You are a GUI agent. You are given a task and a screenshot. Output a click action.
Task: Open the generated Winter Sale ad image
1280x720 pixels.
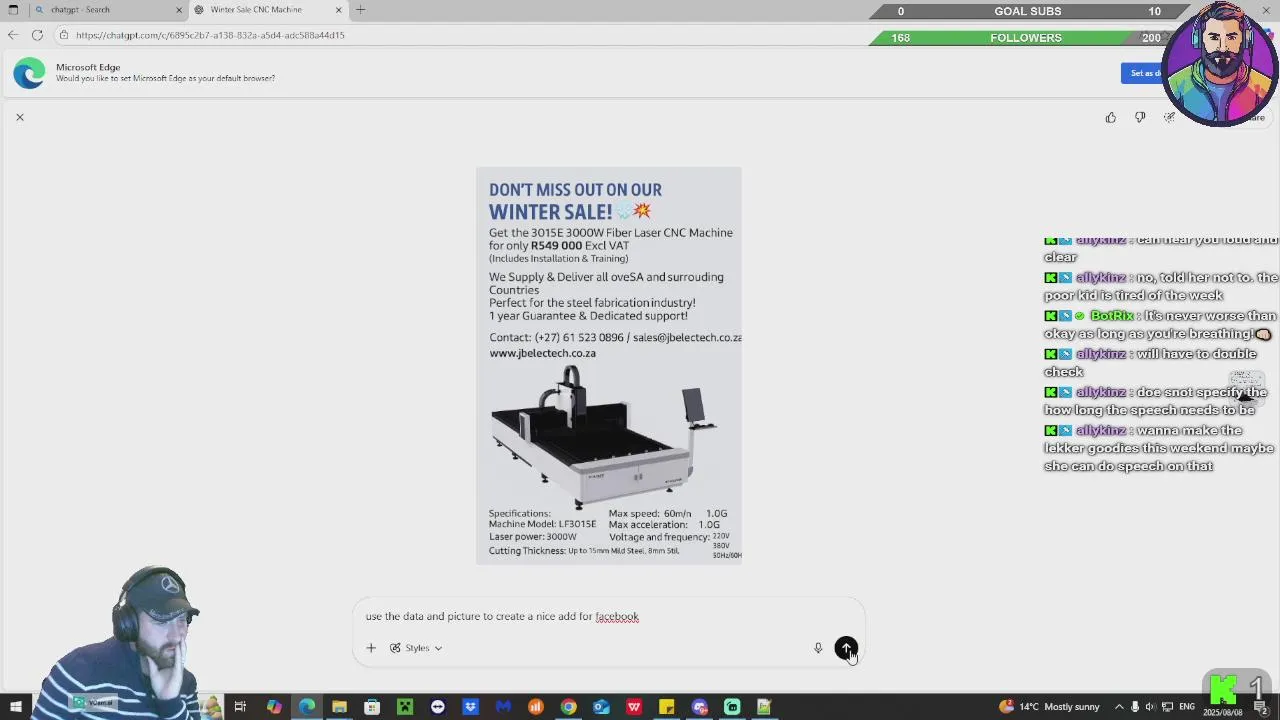click(x=608, y=366)
